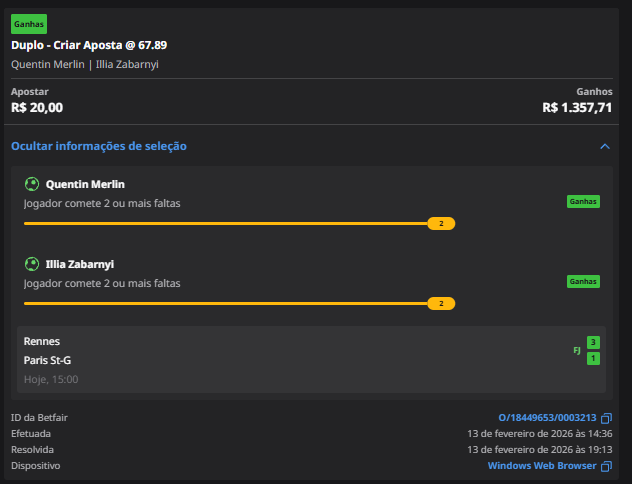Click Ganhas badge in Quentin Merlin row
632x484 pixels.
click(583, 201)
